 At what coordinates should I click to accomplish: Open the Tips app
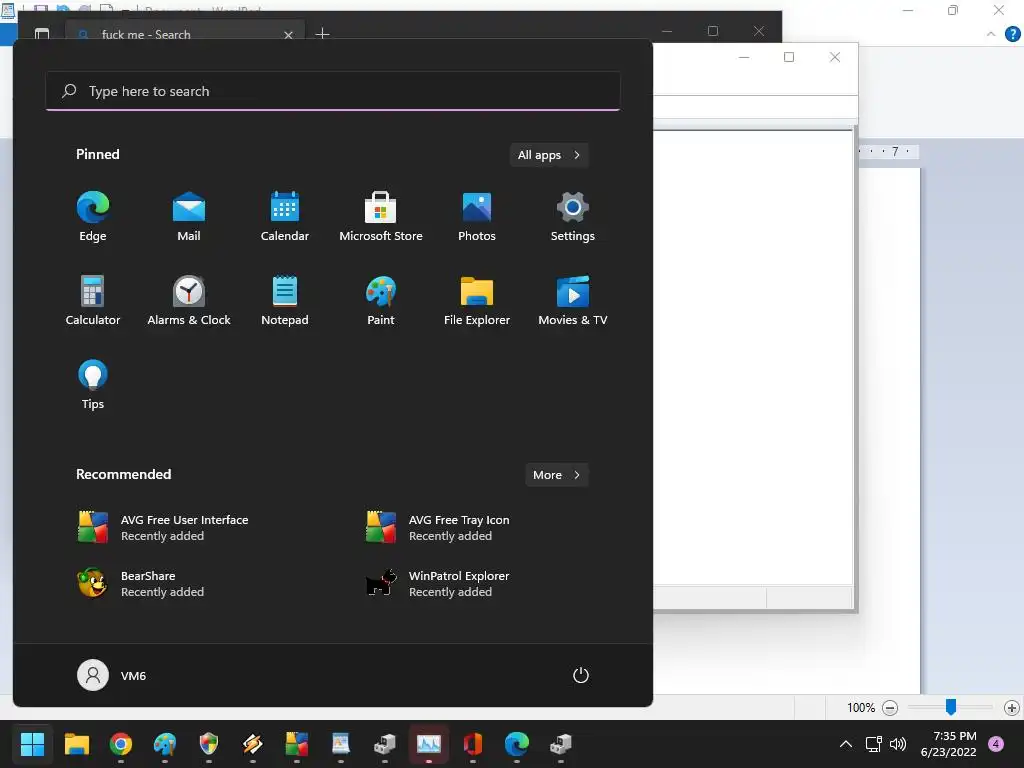[x=93, y=385]
